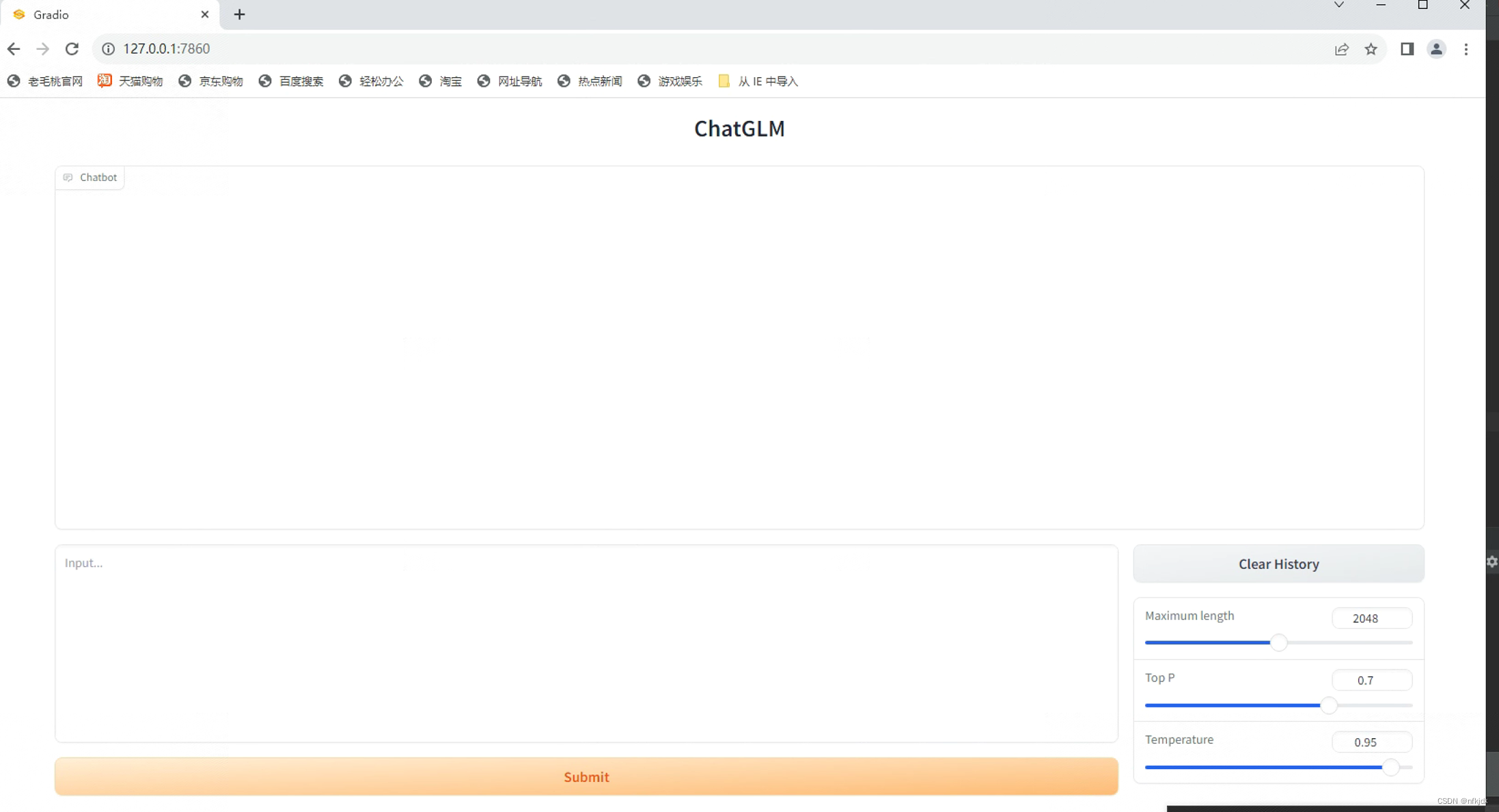Image resolution: width=1499 pixels, height=812 pixels.
Task: Click the browser forward arrow
Action: point(42,48)
